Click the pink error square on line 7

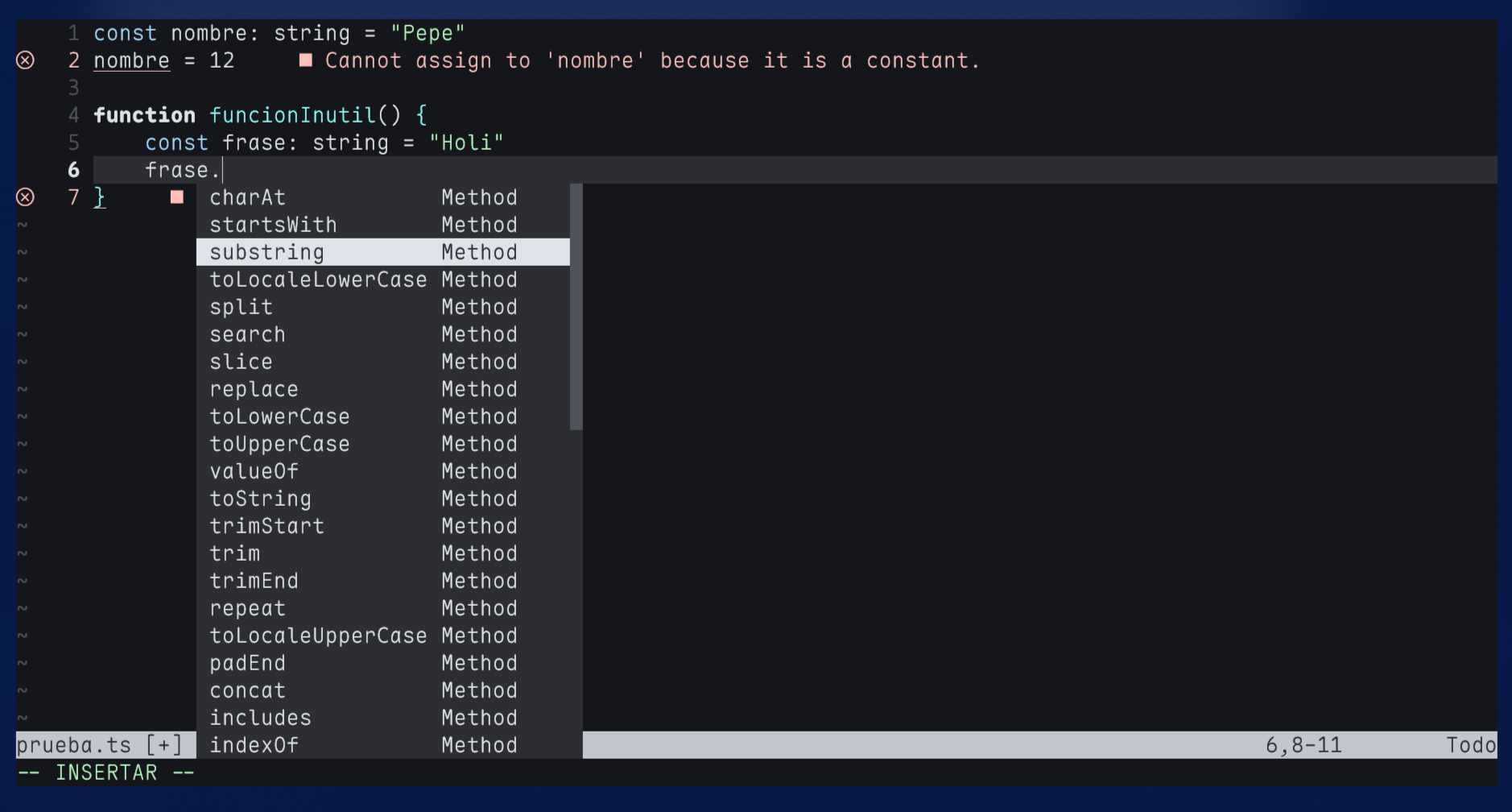click(x=177, y=197)
